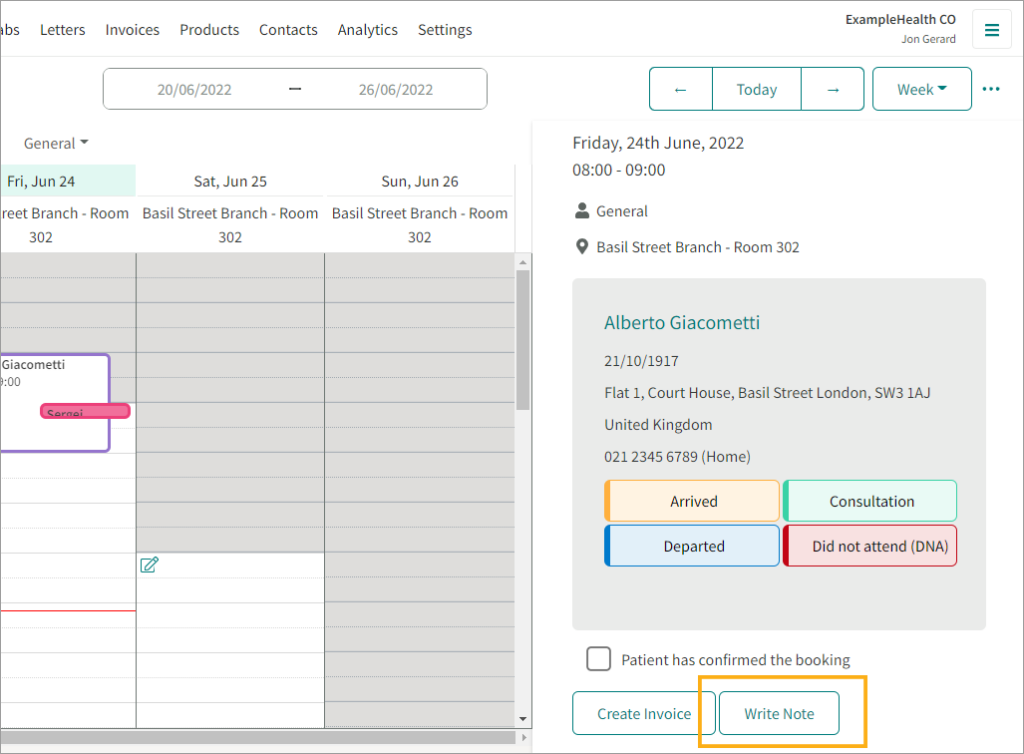
Task: Click the calendar vertical scrollbar thumb
Action: [522, 339]
